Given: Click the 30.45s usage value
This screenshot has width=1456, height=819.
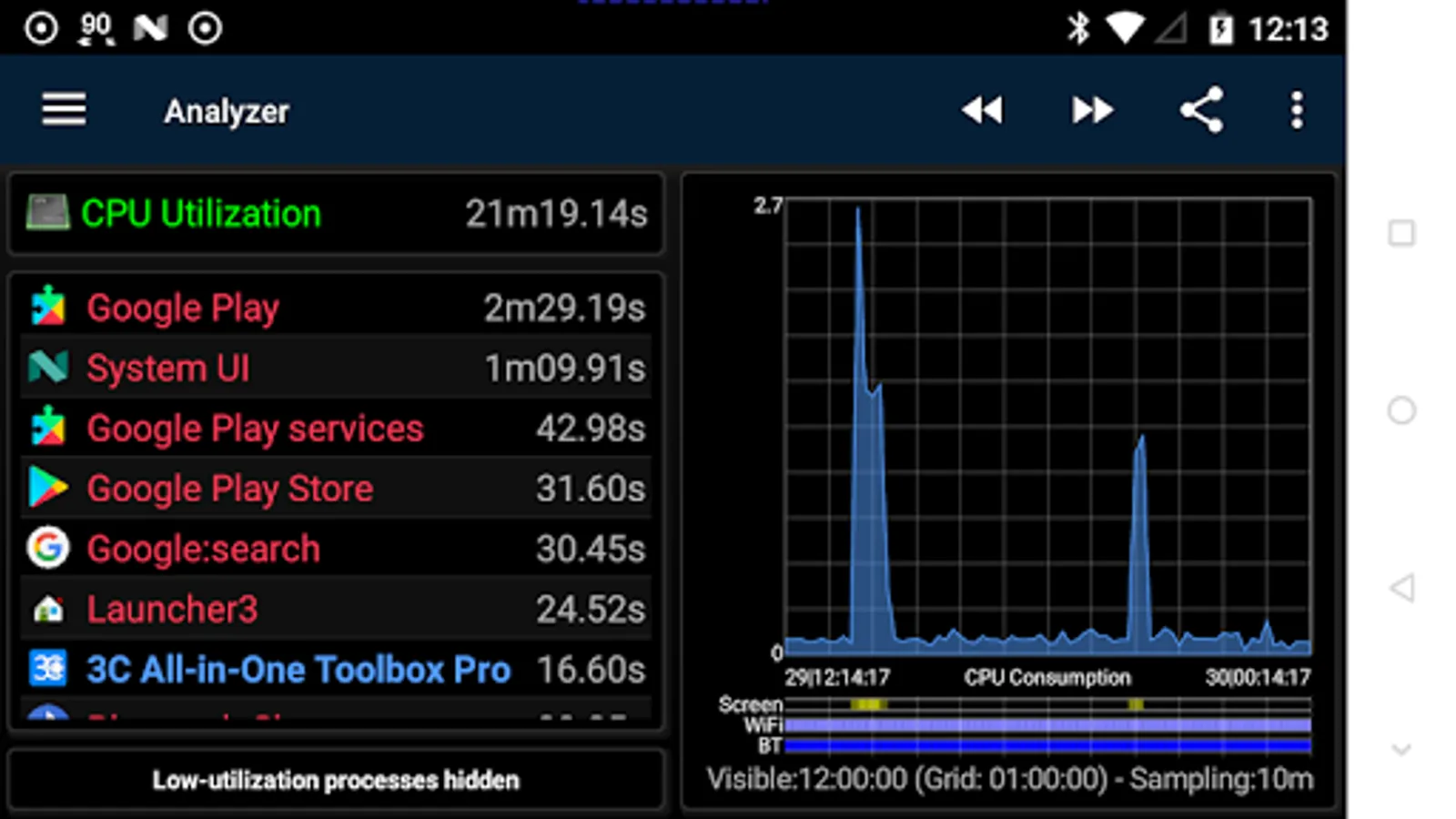Looking at the screenshot, I should [591, 549].
